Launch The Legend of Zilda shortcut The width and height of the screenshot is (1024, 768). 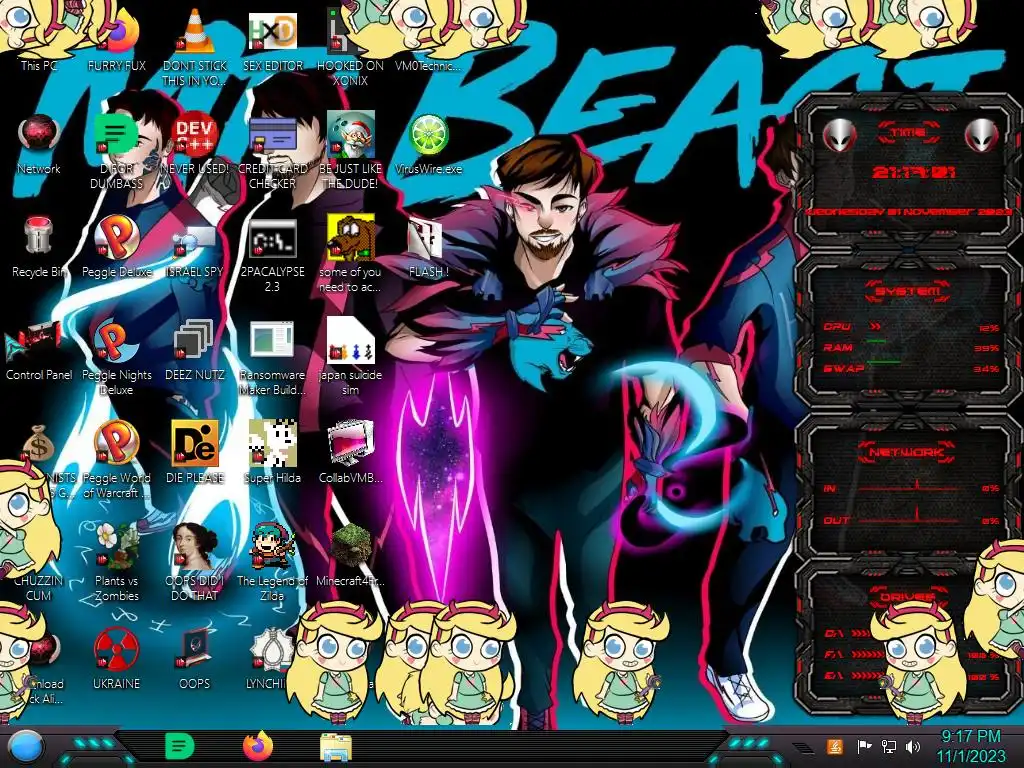pyautogui.click(x=272, y=546)
